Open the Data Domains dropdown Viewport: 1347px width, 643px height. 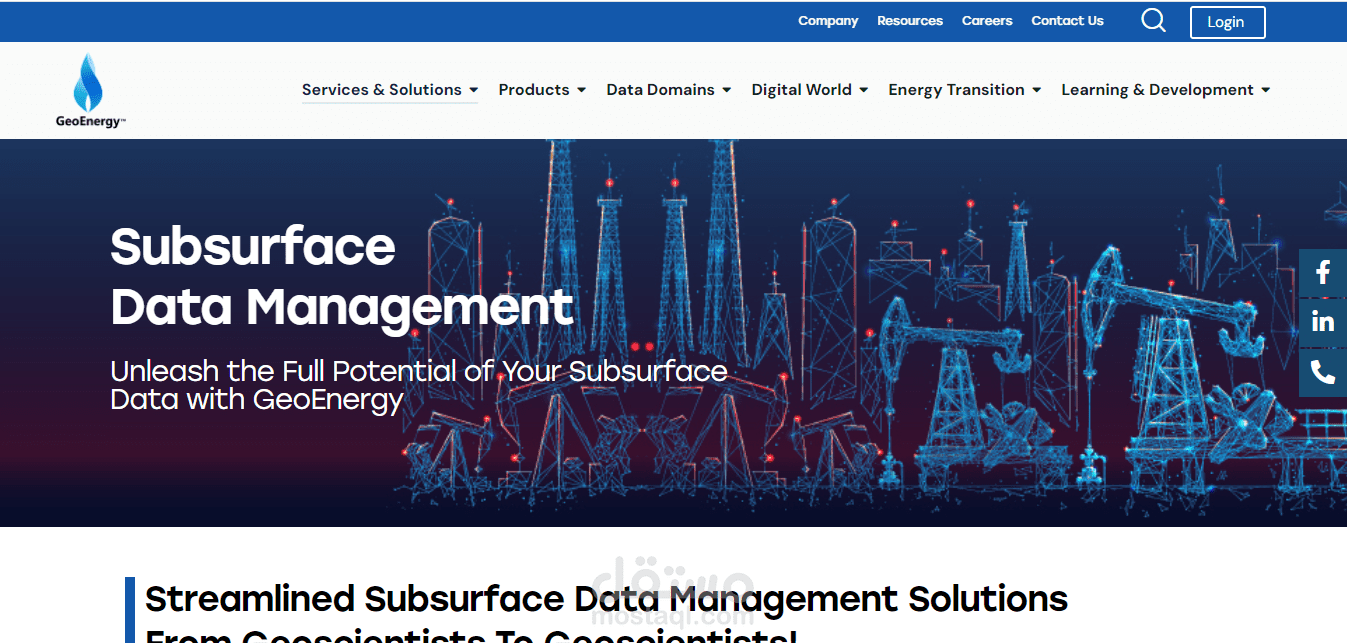pos(669,90)
